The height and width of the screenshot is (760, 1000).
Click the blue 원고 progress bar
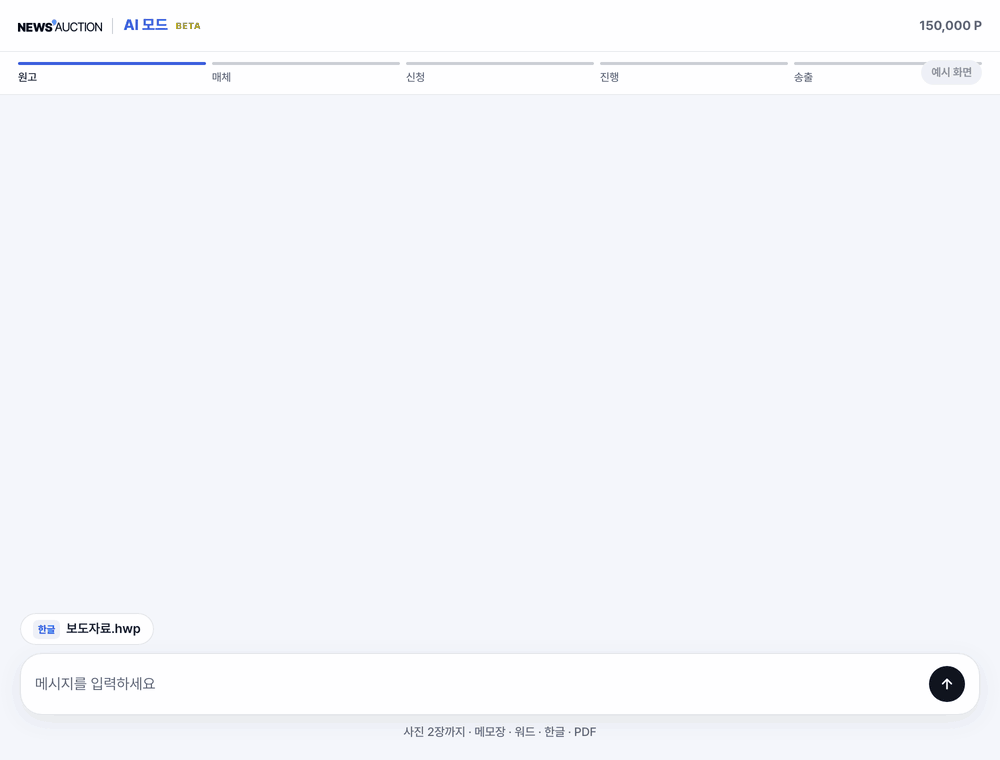[112, 63]
